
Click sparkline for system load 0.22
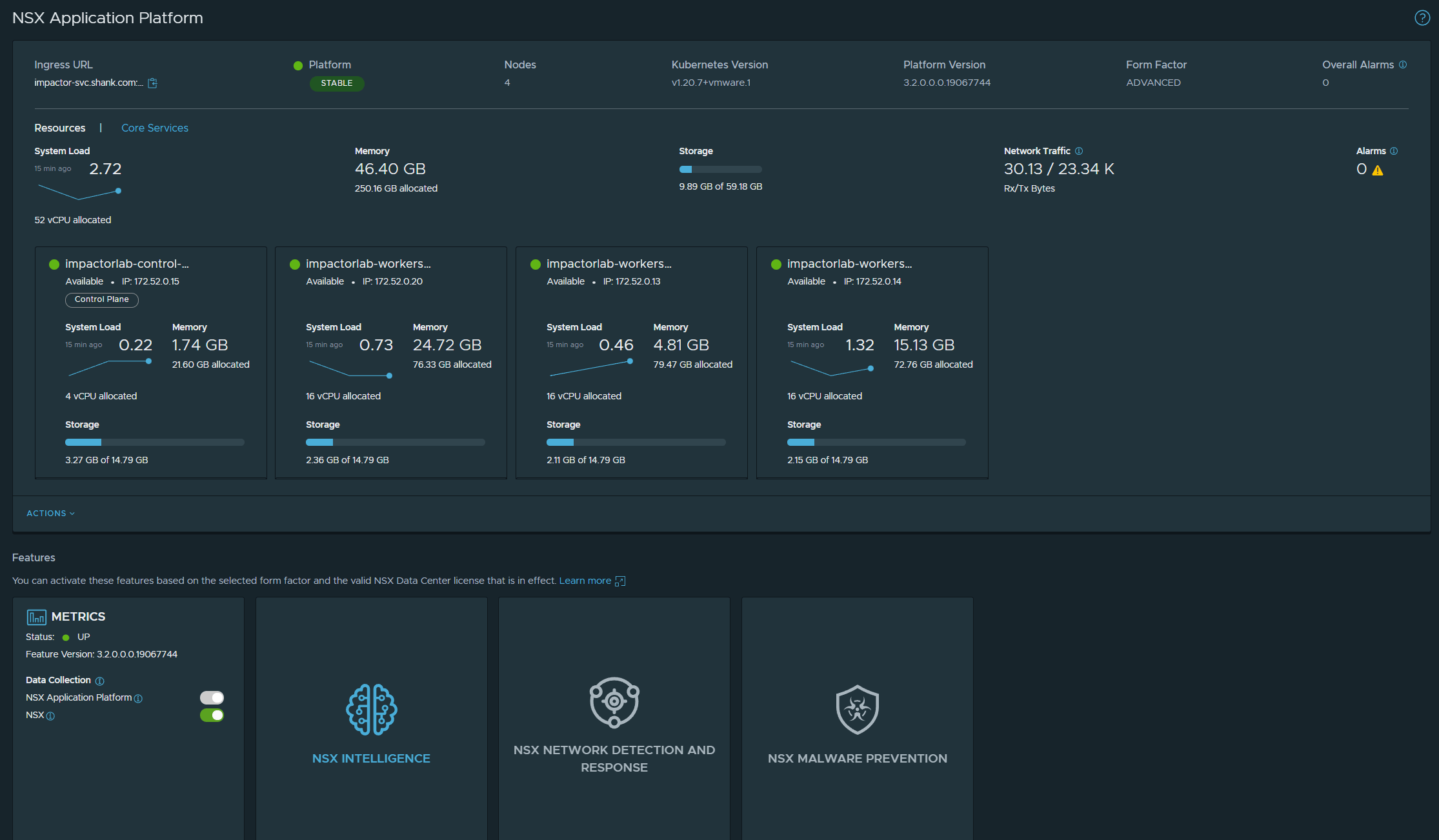(110, 368)
